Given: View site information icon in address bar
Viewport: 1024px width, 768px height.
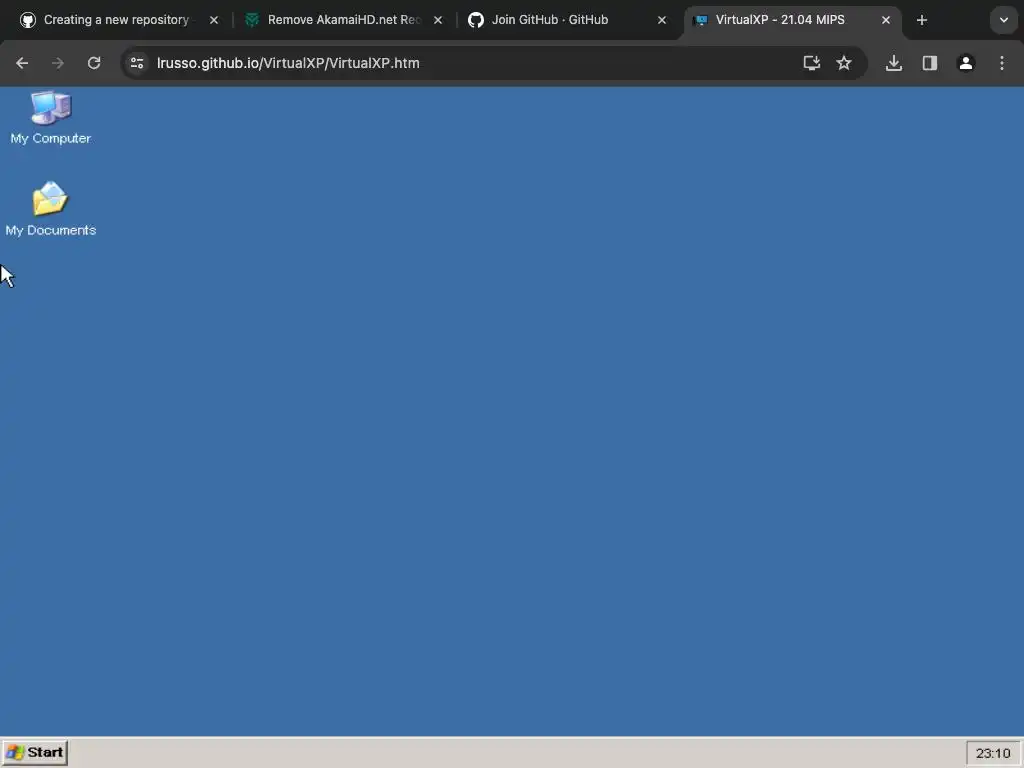Looking at the screenshot, I should point(137,63).
